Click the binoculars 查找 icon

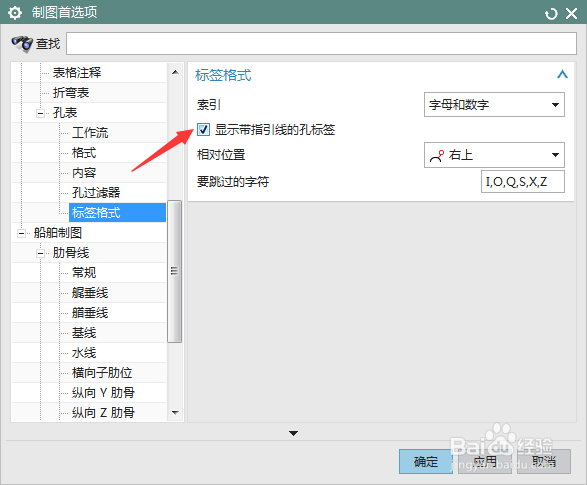(x=22, y=44)
